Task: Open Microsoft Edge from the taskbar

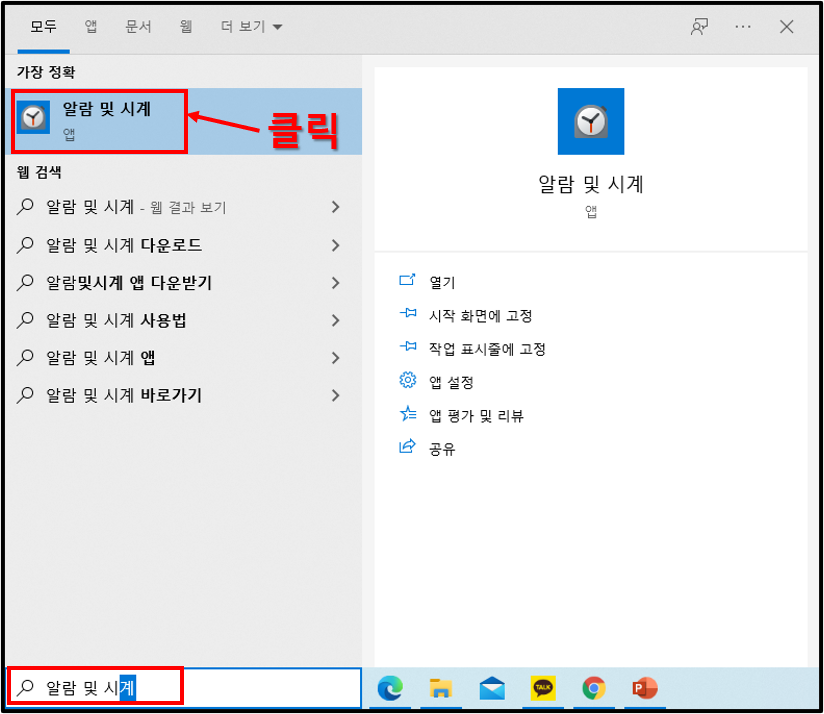Action: tap(390, 688)
